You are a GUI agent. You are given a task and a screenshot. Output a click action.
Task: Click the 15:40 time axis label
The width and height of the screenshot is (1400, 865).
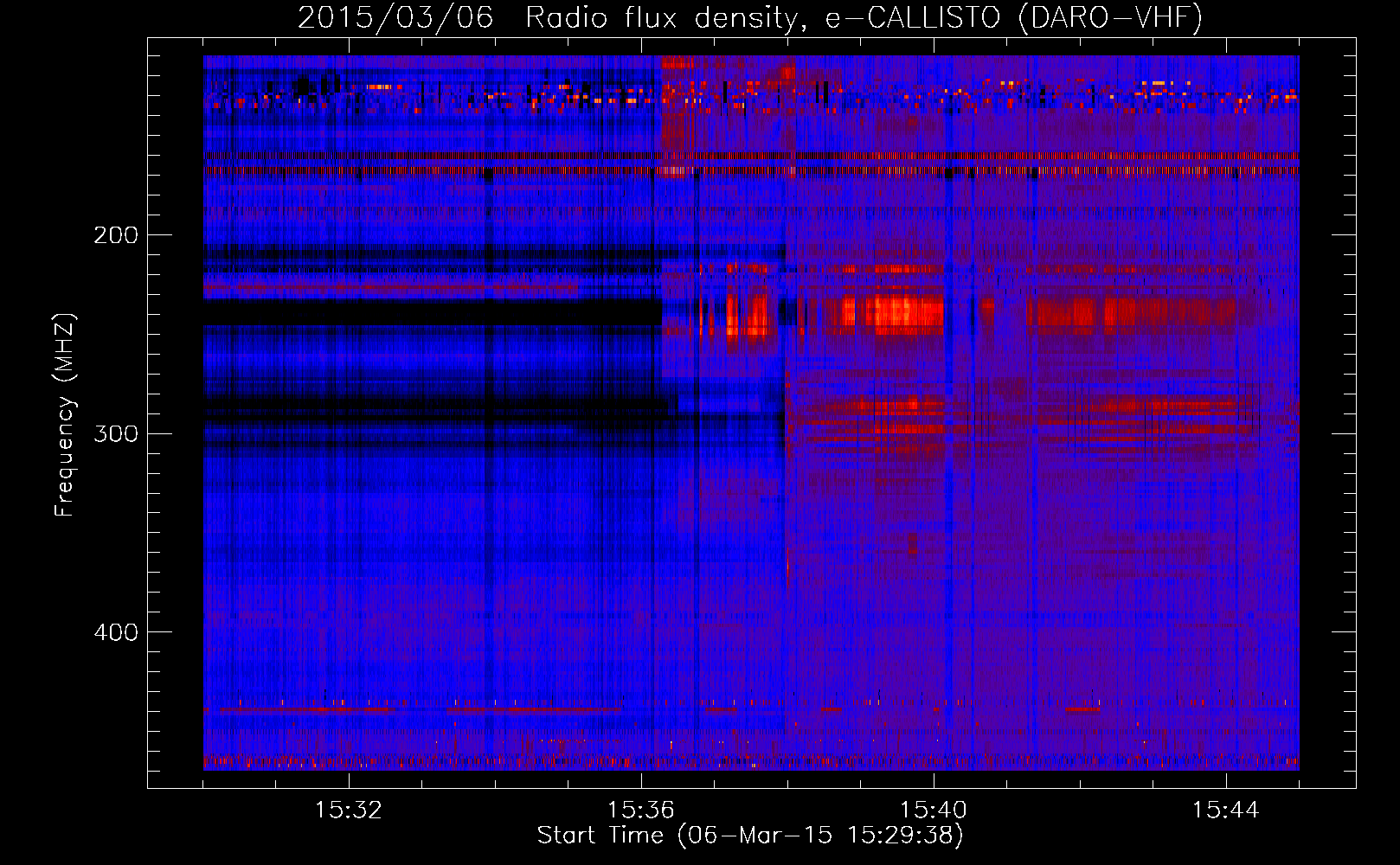[x=934, y=811]
